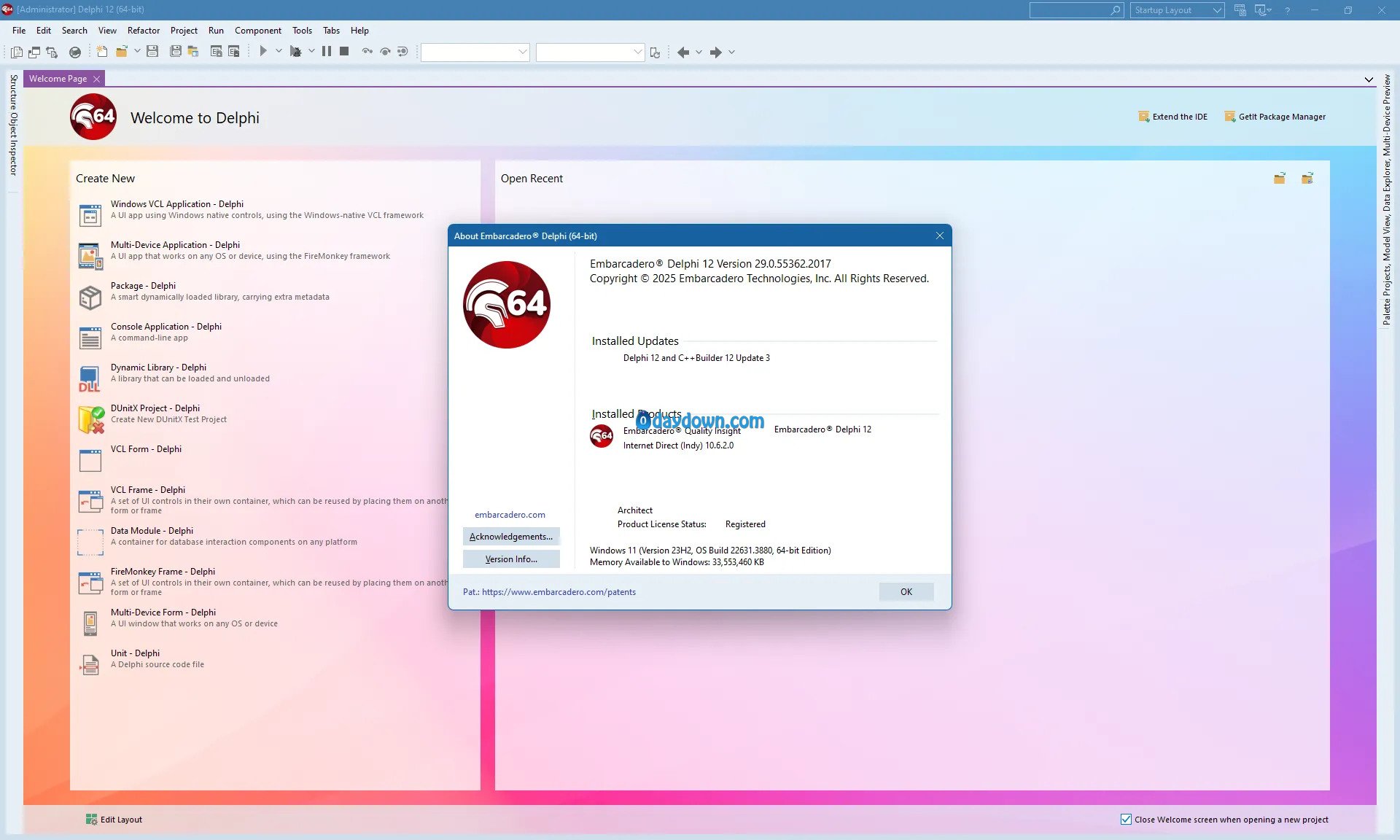Click the Run Without Debugging bug icon
This screenshot has width=1400, height=840.
tap(295, 52)
